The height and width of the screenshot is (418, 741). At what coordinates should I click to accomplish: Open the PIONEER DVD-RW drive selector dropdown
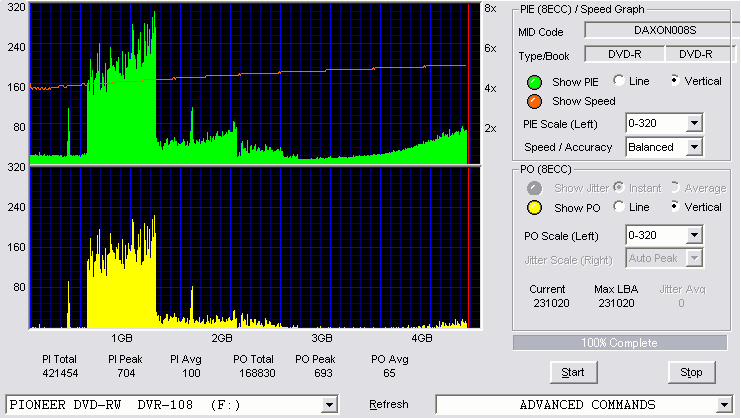pos(329,405)
